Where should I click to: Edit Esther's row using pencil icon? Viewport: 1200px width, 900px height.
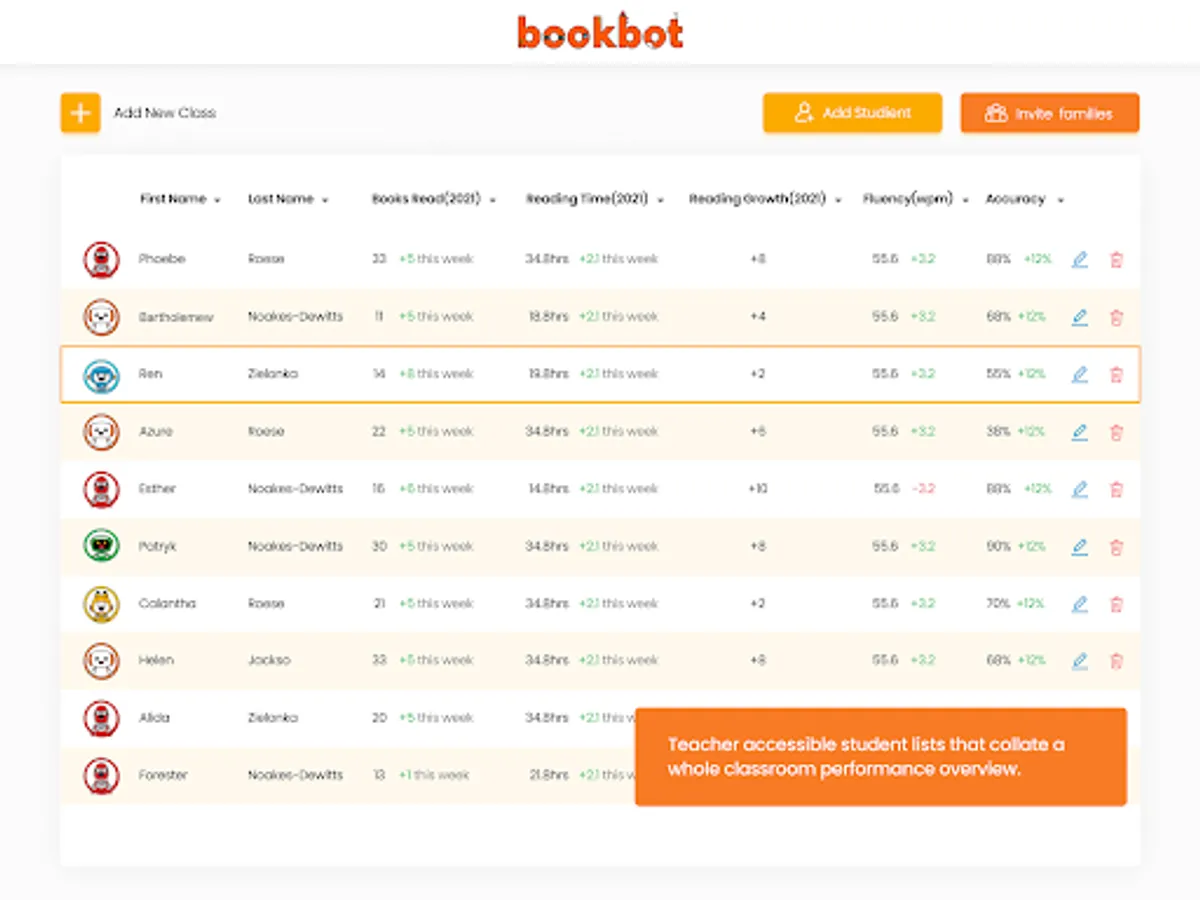(x=1079, y=490)
